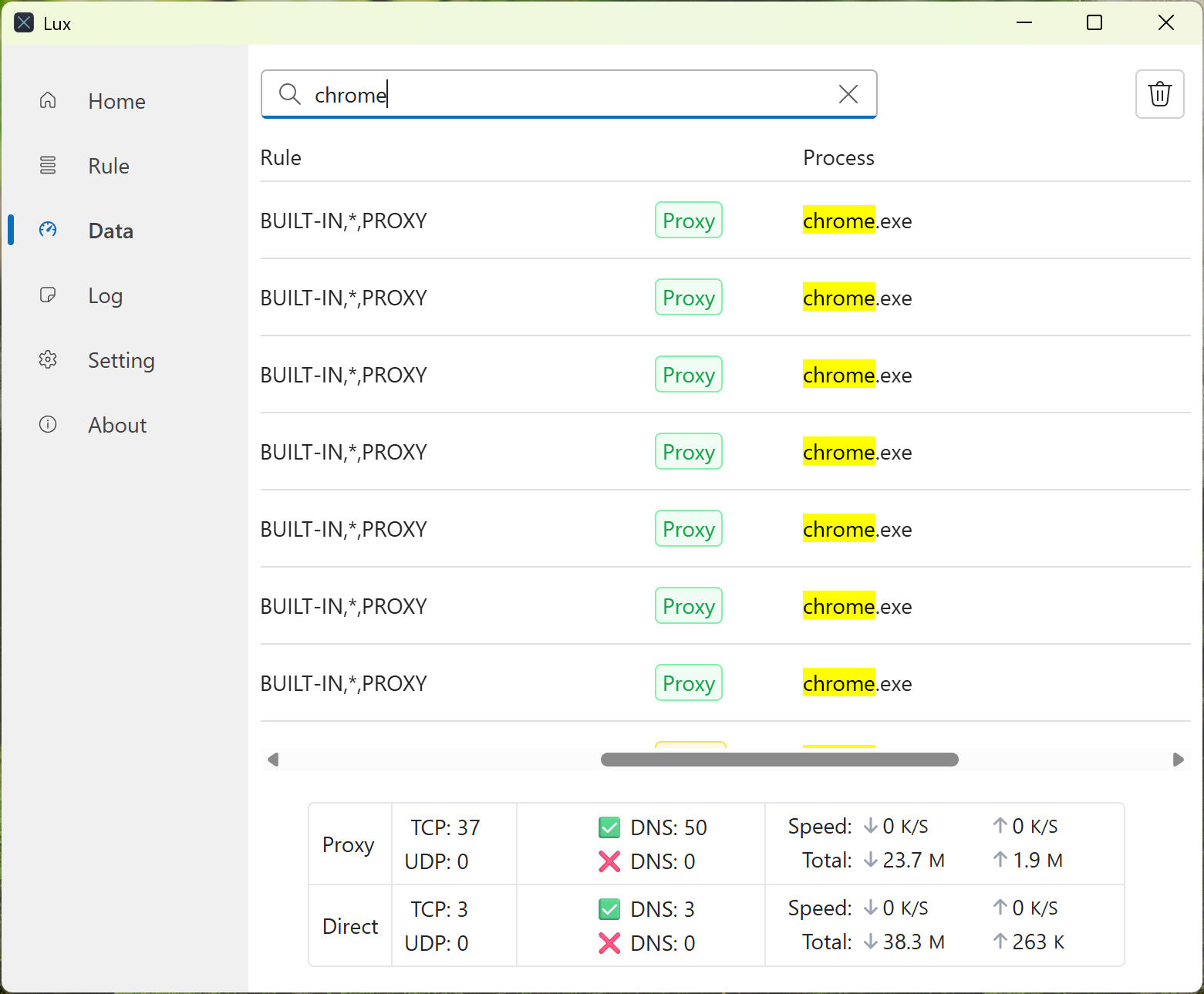Click the Proxy tag in first row
The height and width of the screenshot is (994, 1204).
(688, 221)
